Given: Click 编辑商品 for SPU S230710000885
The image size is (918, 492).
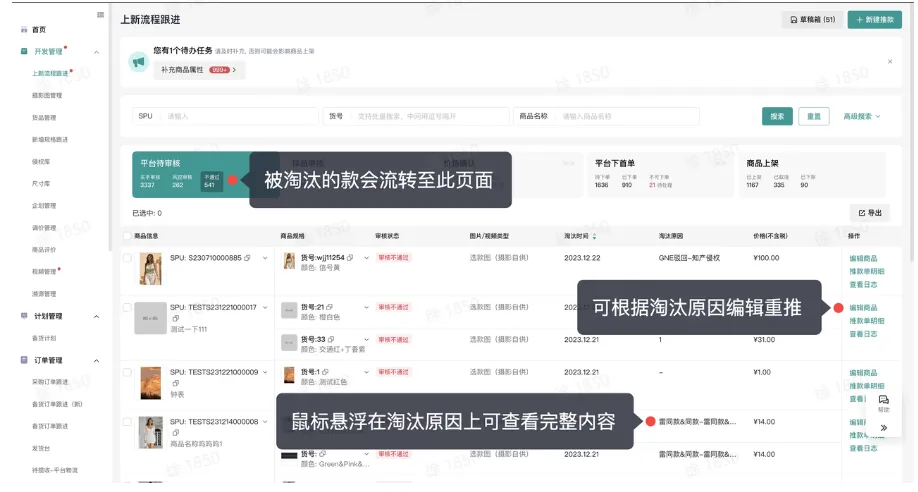Looking at the screenshot, I should coord(863,258).
